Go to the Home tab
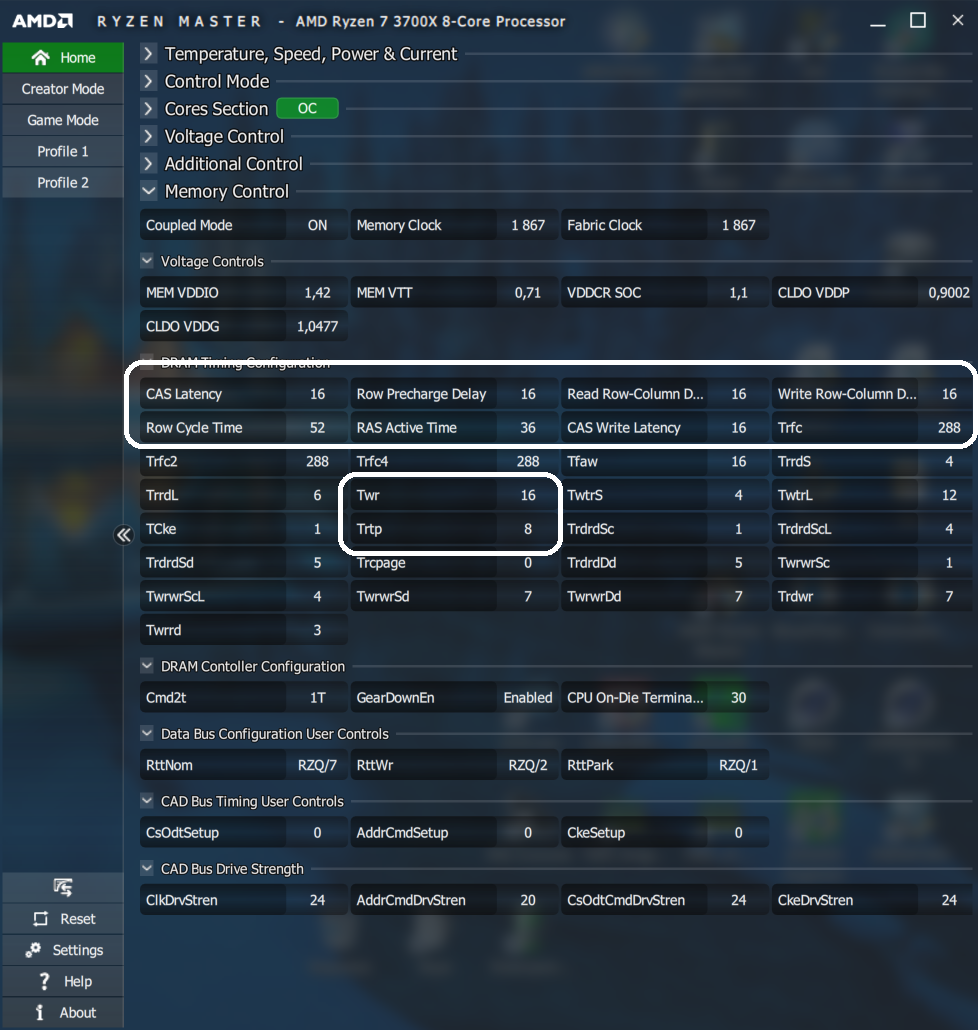Screen dimensions: 978x1030 point(63,58)
